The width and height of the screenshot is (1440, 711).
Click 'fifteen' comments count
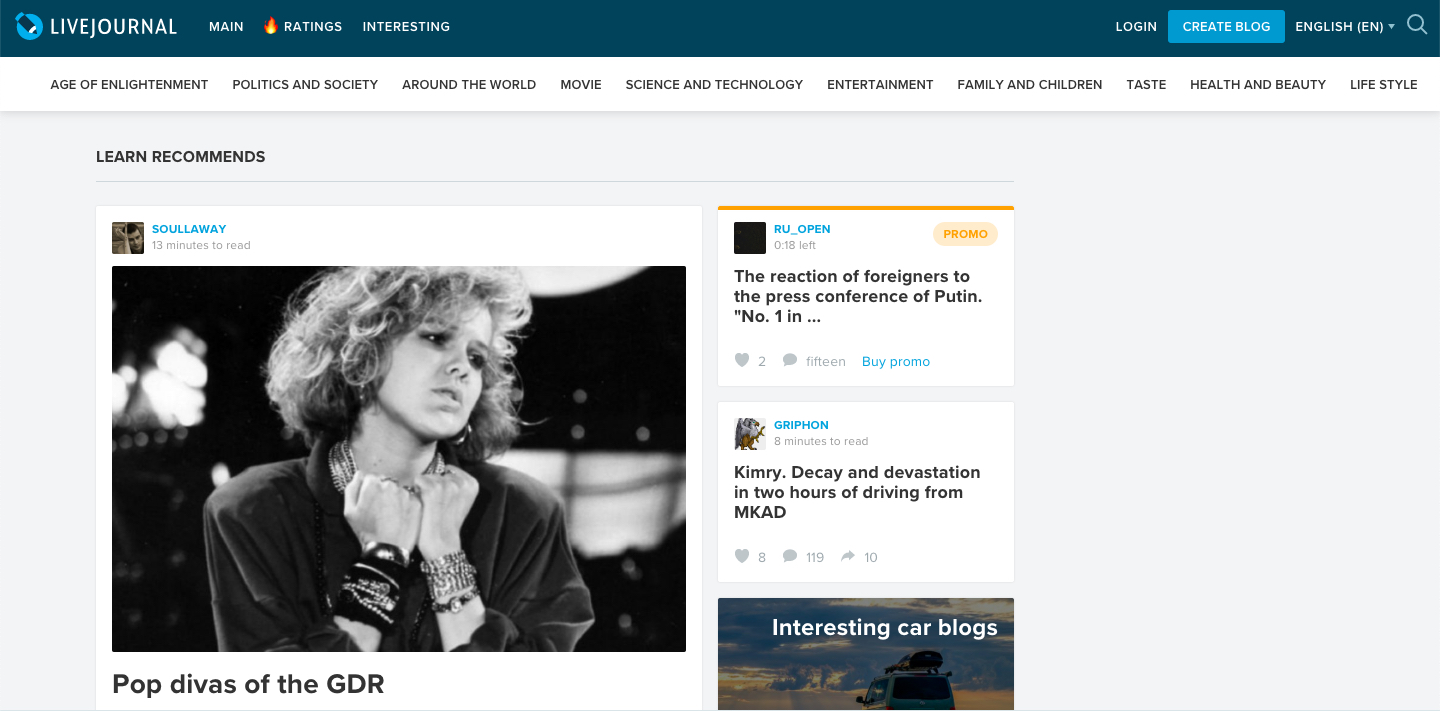pyautogui.click(x=826, y=361)
